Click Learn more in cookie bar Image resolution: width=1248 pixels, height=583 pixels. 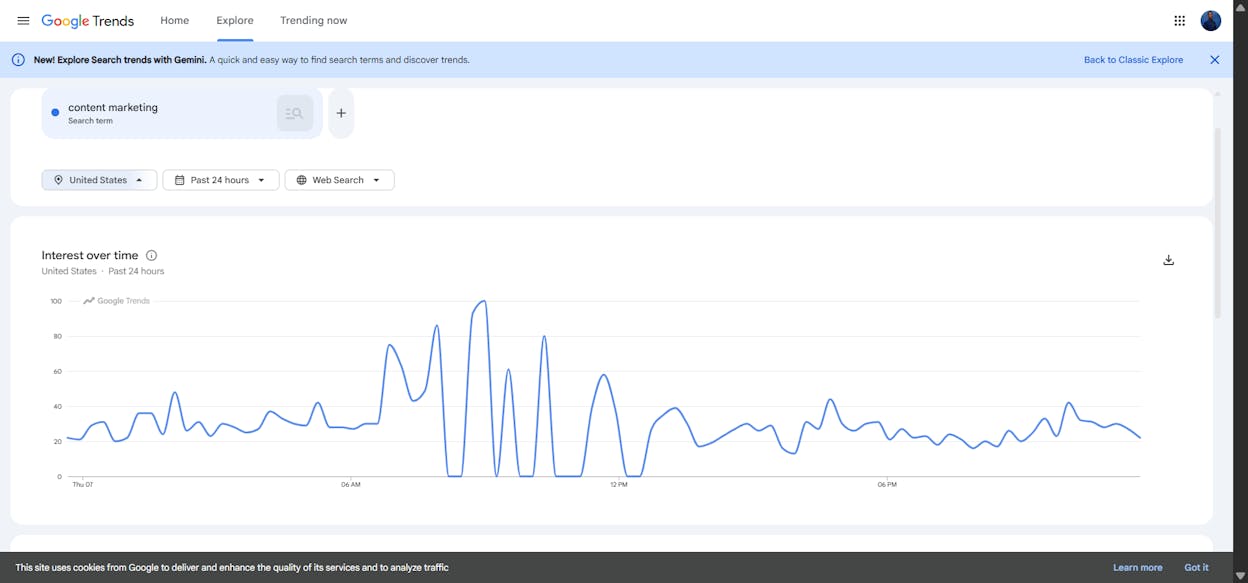1138,567
